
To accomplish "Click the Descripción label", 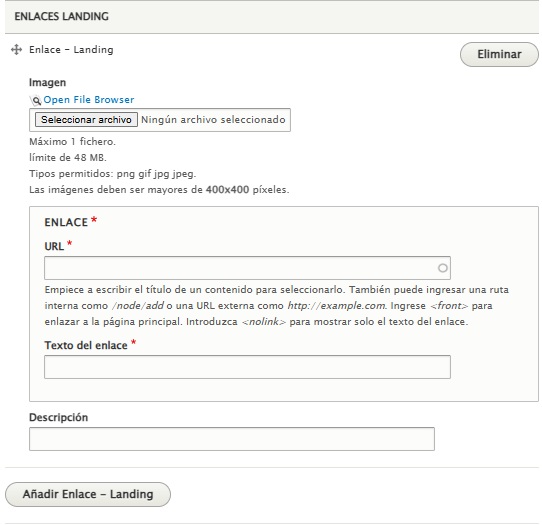I will pos(58,417).
